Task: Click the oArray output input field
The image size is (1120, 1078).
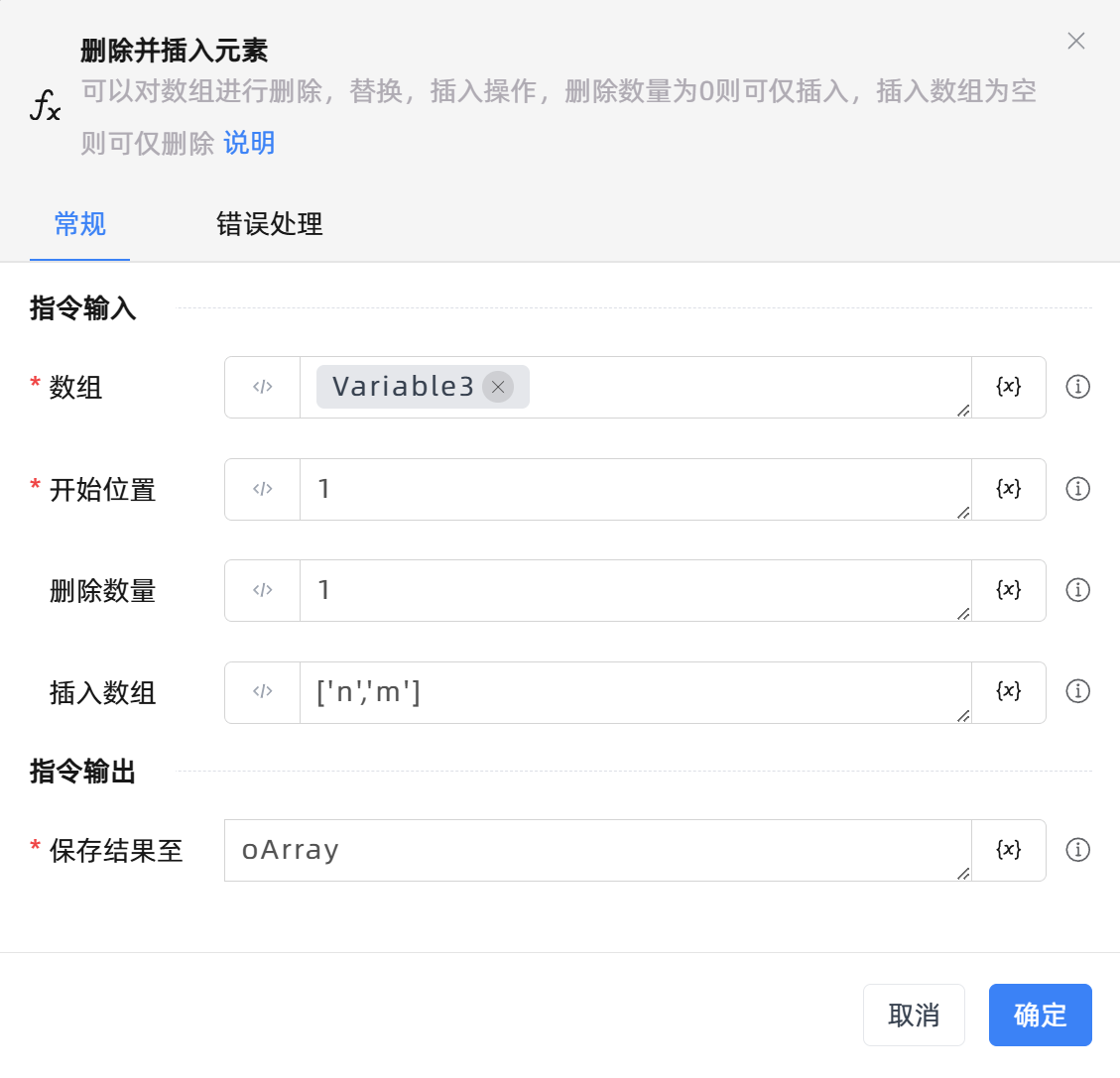Action: 595,850
